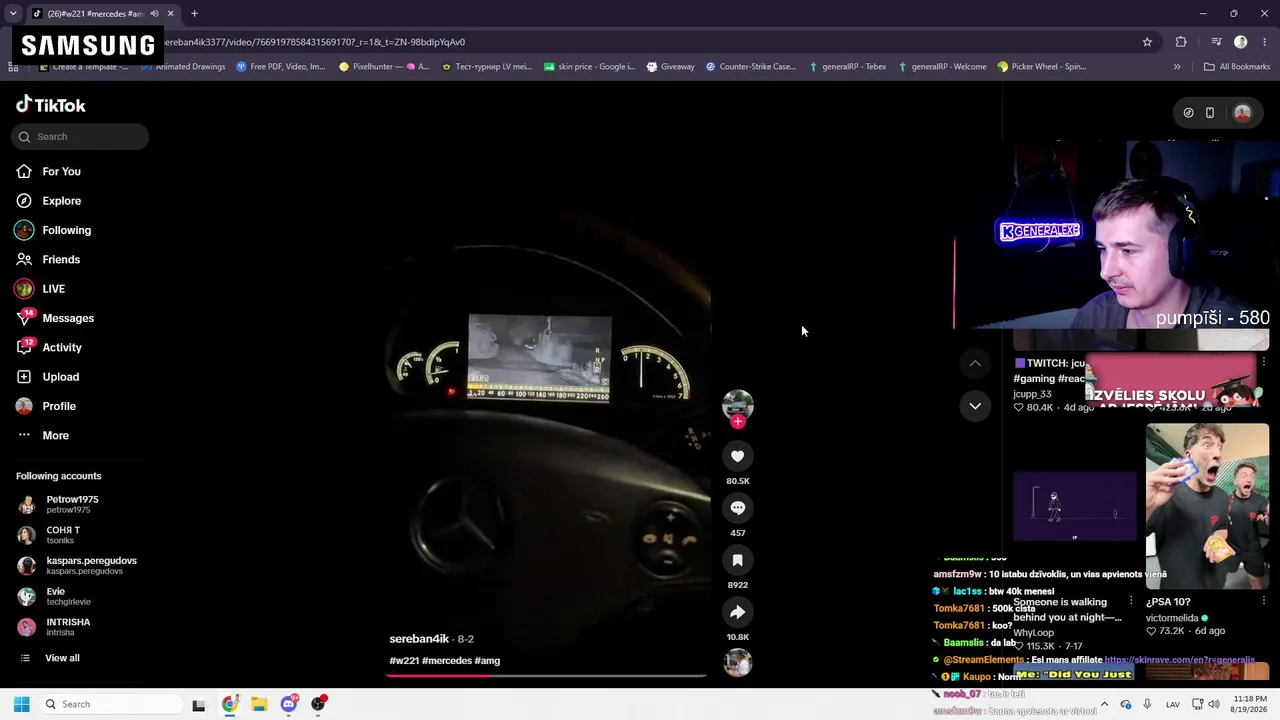Viewport: 1280px width, 720px height.
Task: Share the video with the arrow icon
Action: [x=738, y=612]
